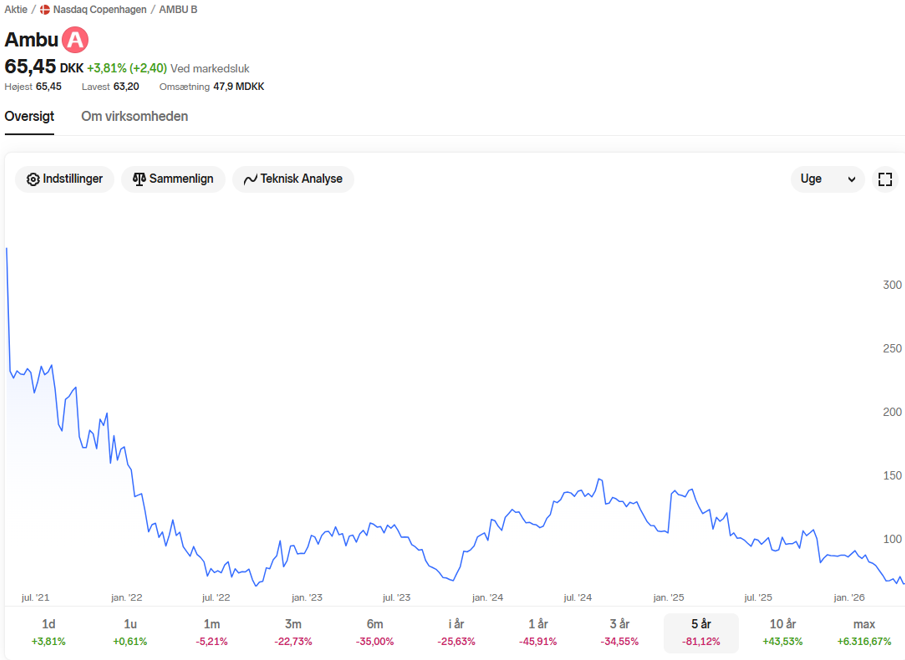Select the 5 år time range
Viewport: 905px width, 660px height.
(x=701, y=633)
